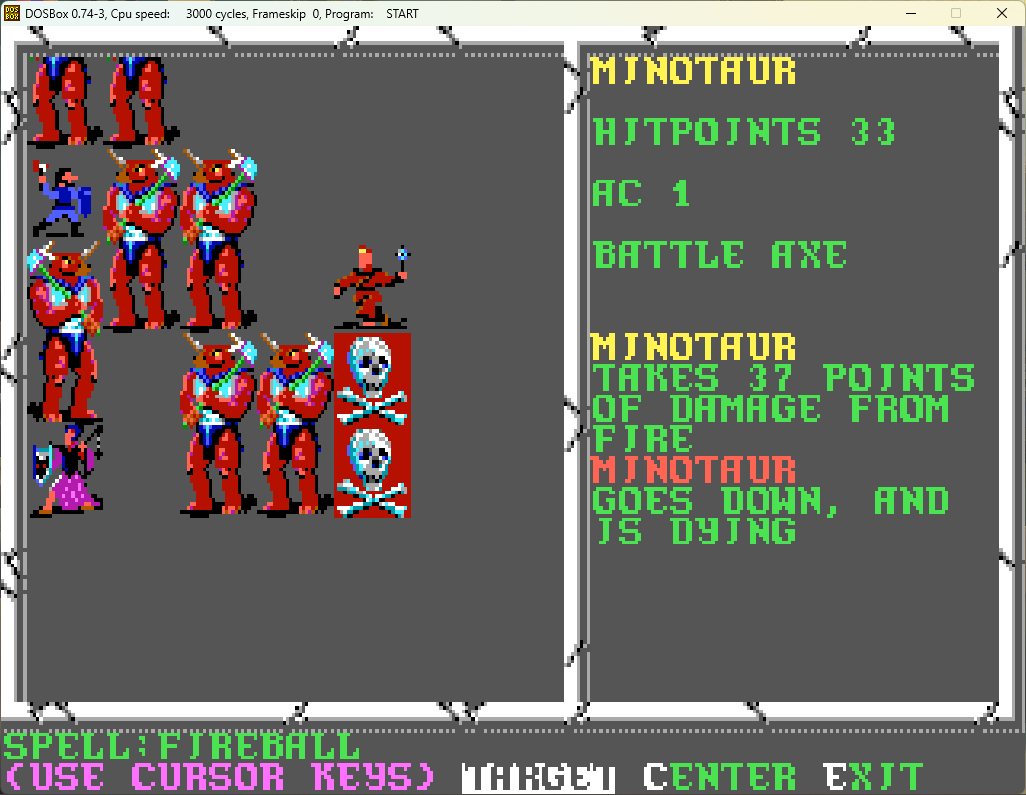Click the purple-robed archer with shield

click(67, 470)
